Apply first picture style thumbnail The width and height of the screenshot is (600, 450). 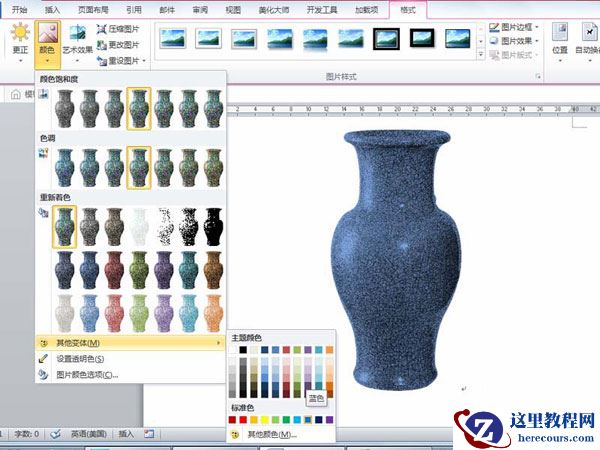(173, 38)
